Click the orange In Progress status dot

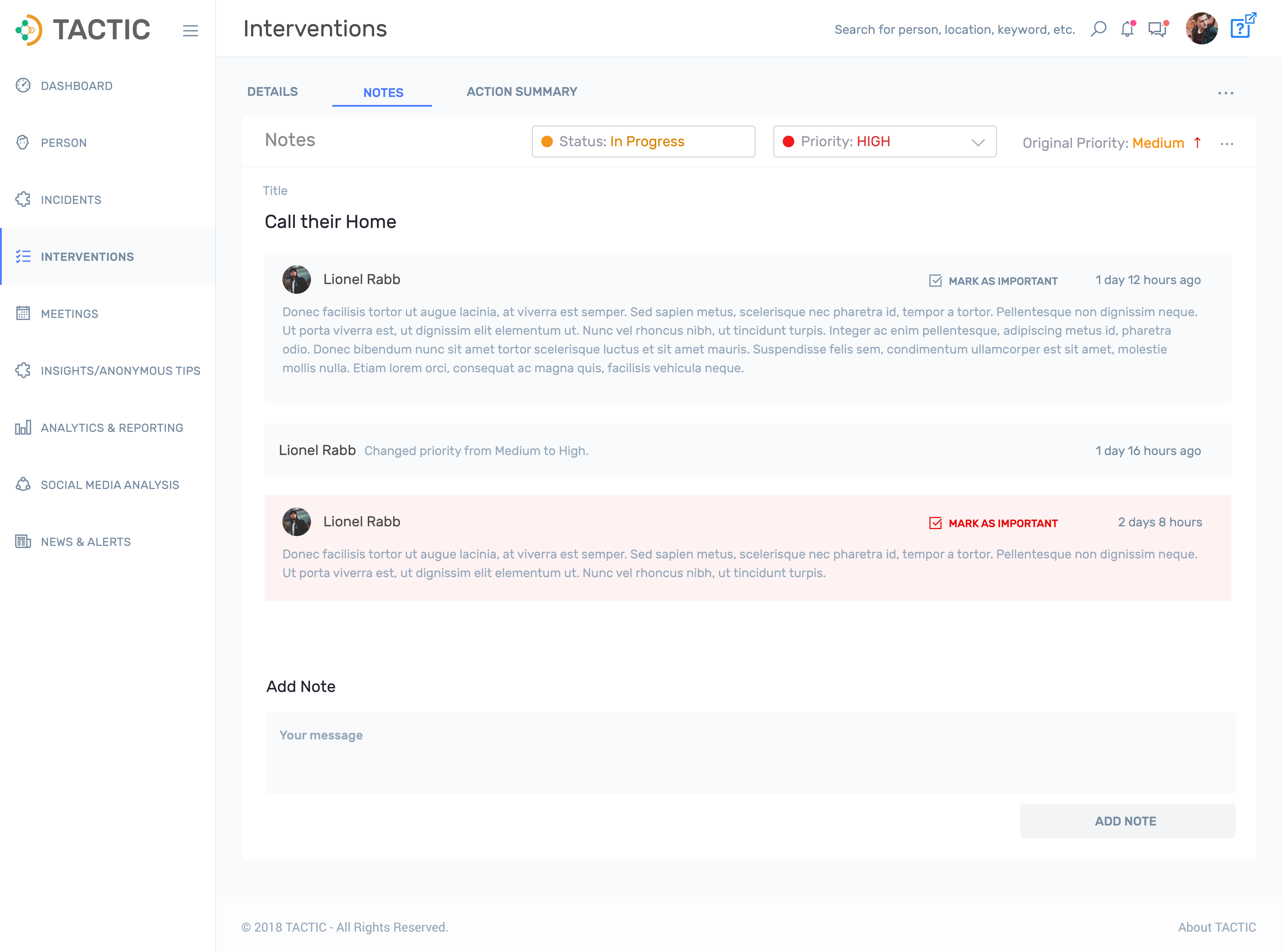[547, 142]
